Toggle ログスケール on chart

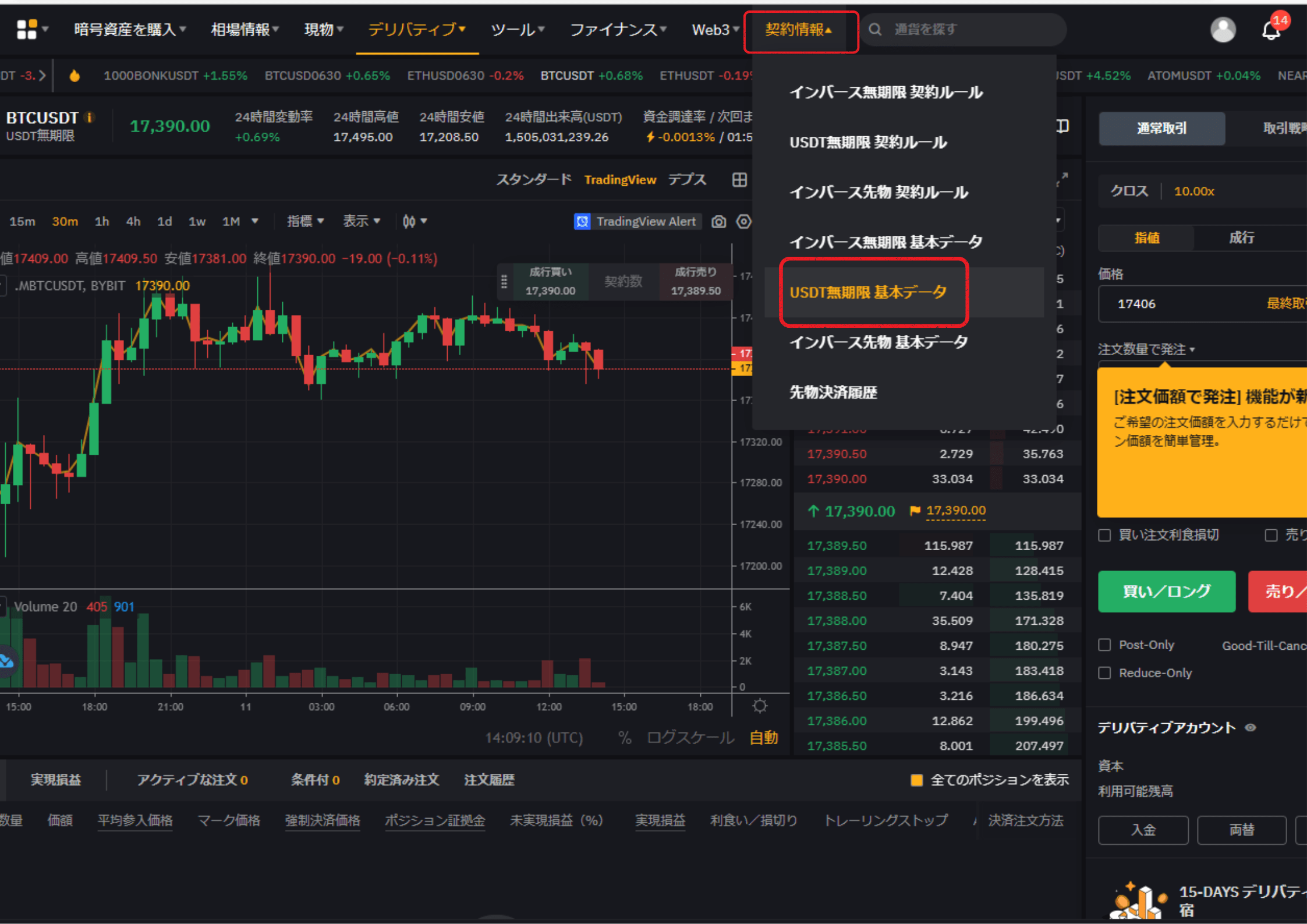click(x=690, y=738)
